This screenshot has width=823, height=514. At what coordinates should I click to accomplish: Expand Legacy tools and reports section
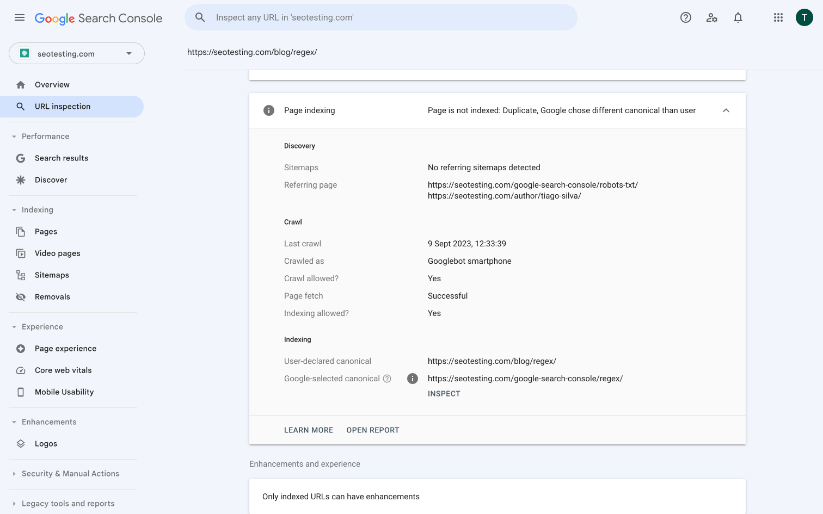[x=14, y=503]
